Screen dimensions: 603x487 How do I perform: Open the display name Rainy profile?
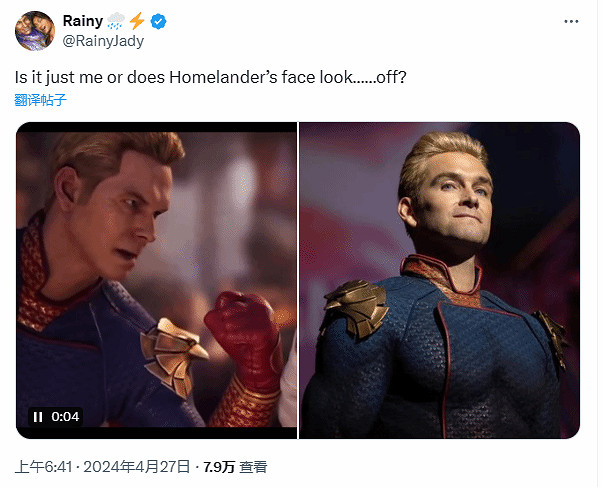pyautogui.click(x=81, y=21)
